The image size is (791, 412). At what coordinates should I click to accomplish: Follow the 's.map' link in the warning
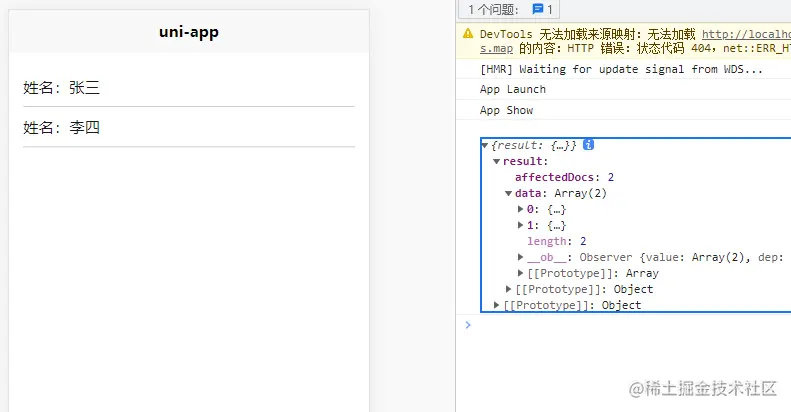pyautogui.click(x=496, y=48)
